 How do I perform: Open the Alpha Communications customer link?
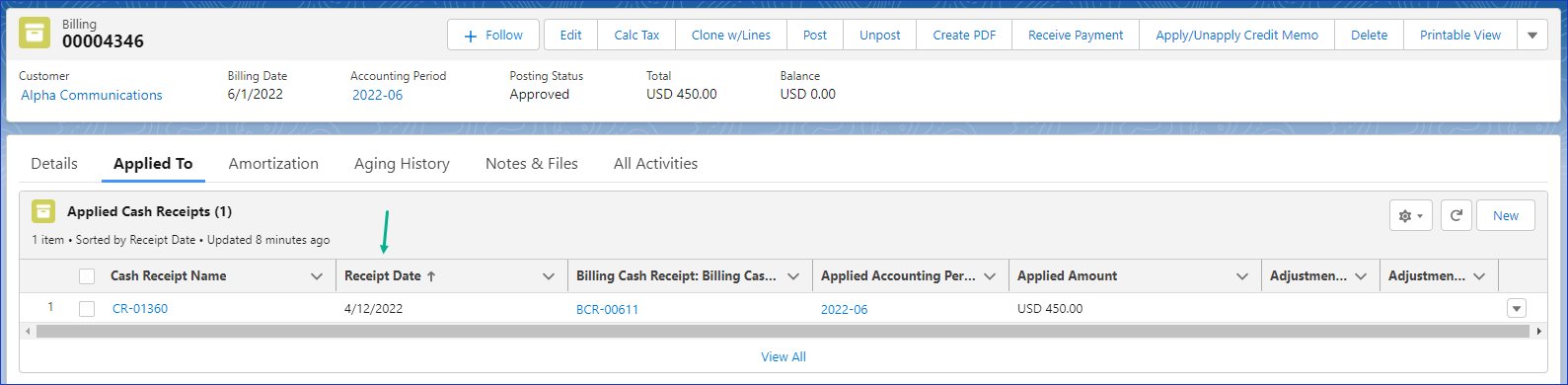pyautogui.click(x=92, y=96)
